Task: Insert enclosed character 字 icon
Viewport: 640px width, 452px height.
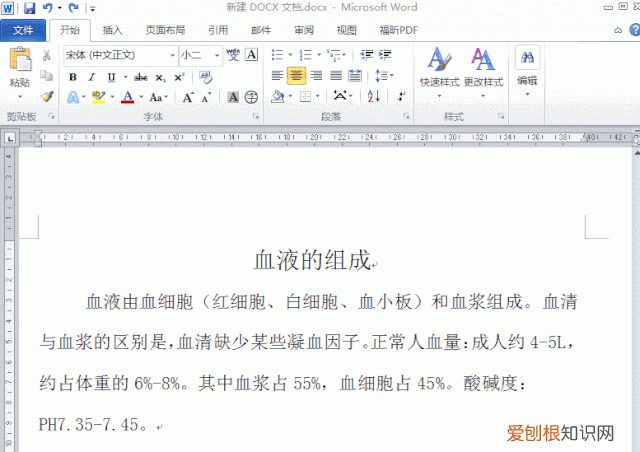Action: [x=251, y=97]
